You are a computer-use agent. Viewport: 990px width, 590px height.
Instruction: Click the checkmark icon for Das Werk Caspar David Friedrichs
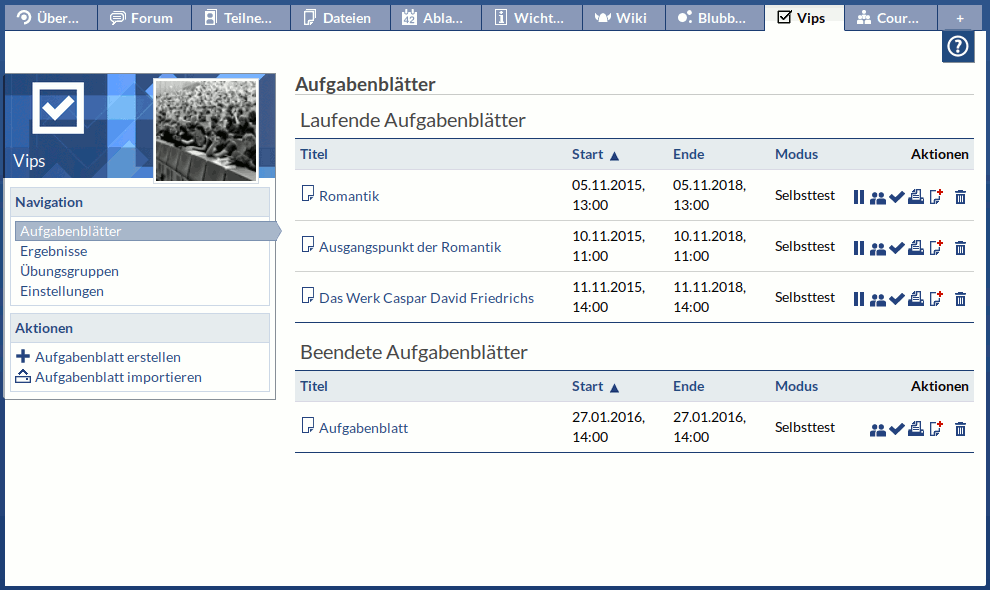point(896,299)
